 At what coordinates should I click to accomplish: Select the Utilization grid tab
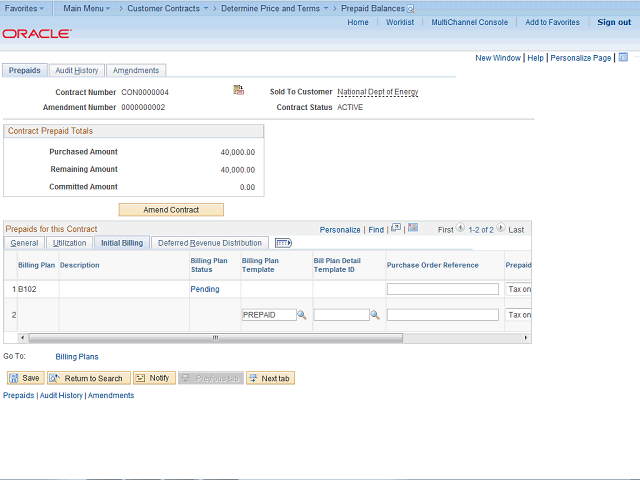click(69, 243)
